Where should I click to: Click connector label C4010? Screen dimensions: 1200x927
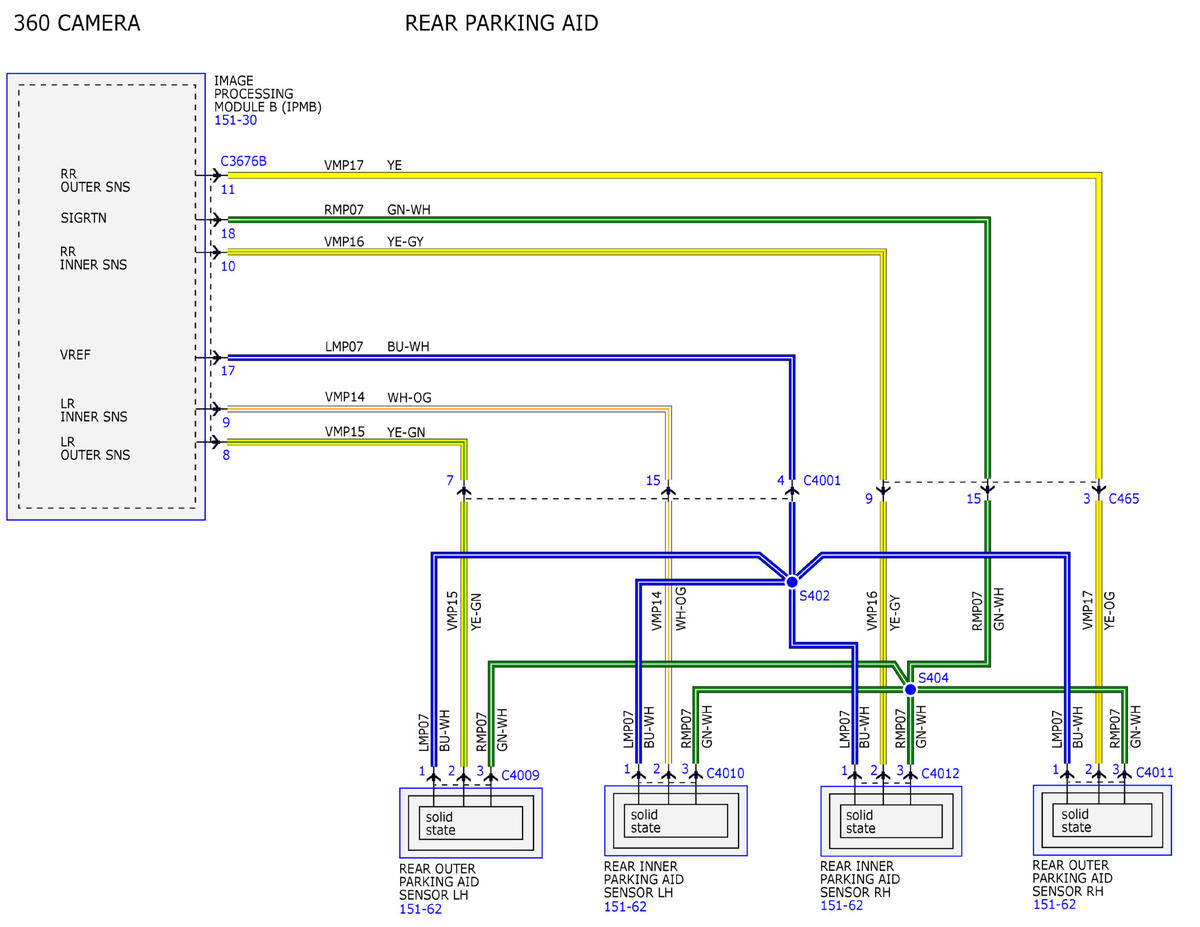(x=725, y=773)
